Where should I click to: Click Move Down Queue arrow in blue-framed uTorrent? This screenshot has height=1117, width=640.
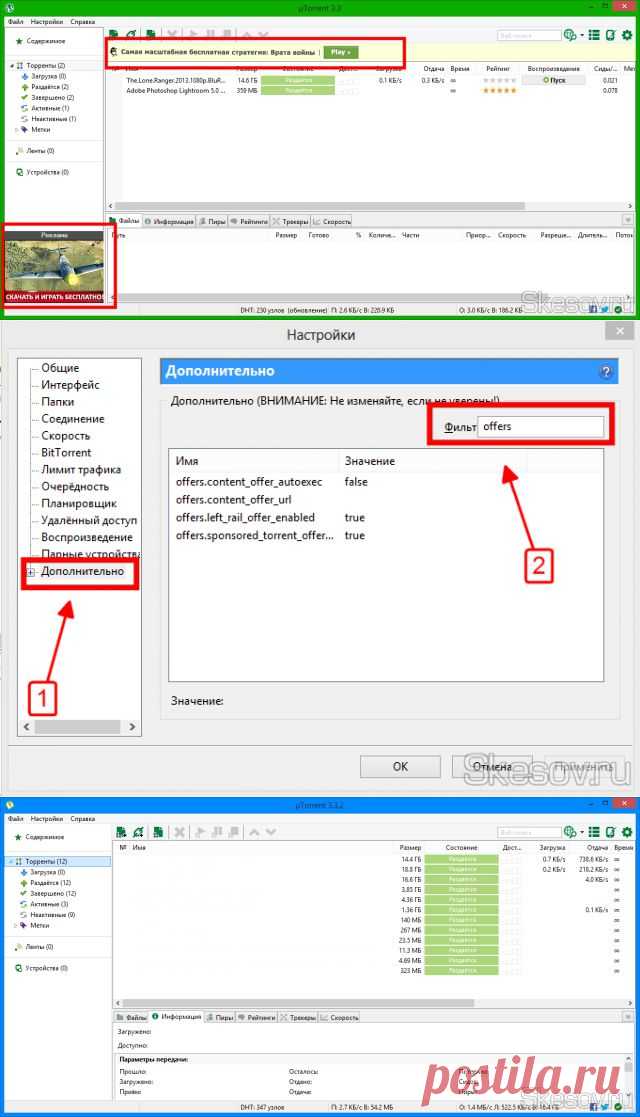[271, 831]
